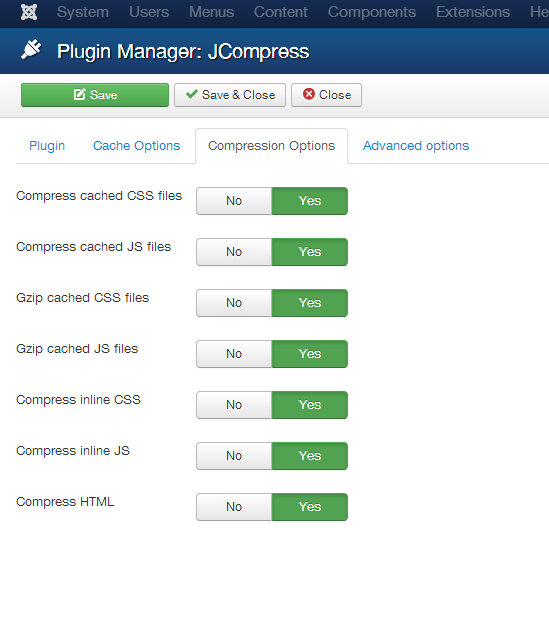
Task: Set Compress HTML to No
Action: click(234, 507)
